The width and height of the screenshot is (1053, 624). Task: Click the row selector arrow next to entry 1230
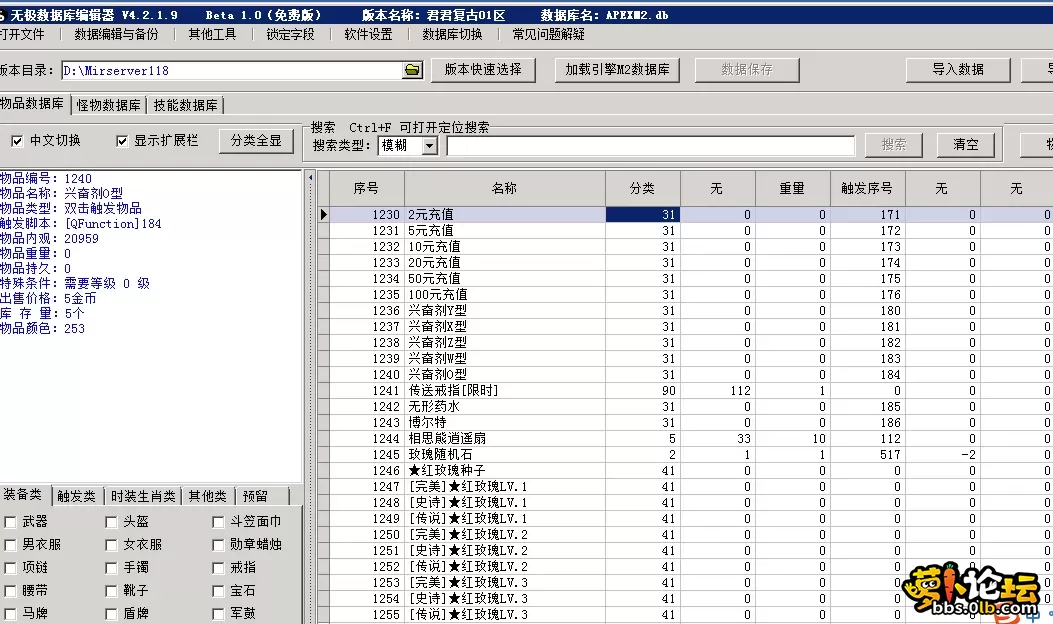point(324,214)
